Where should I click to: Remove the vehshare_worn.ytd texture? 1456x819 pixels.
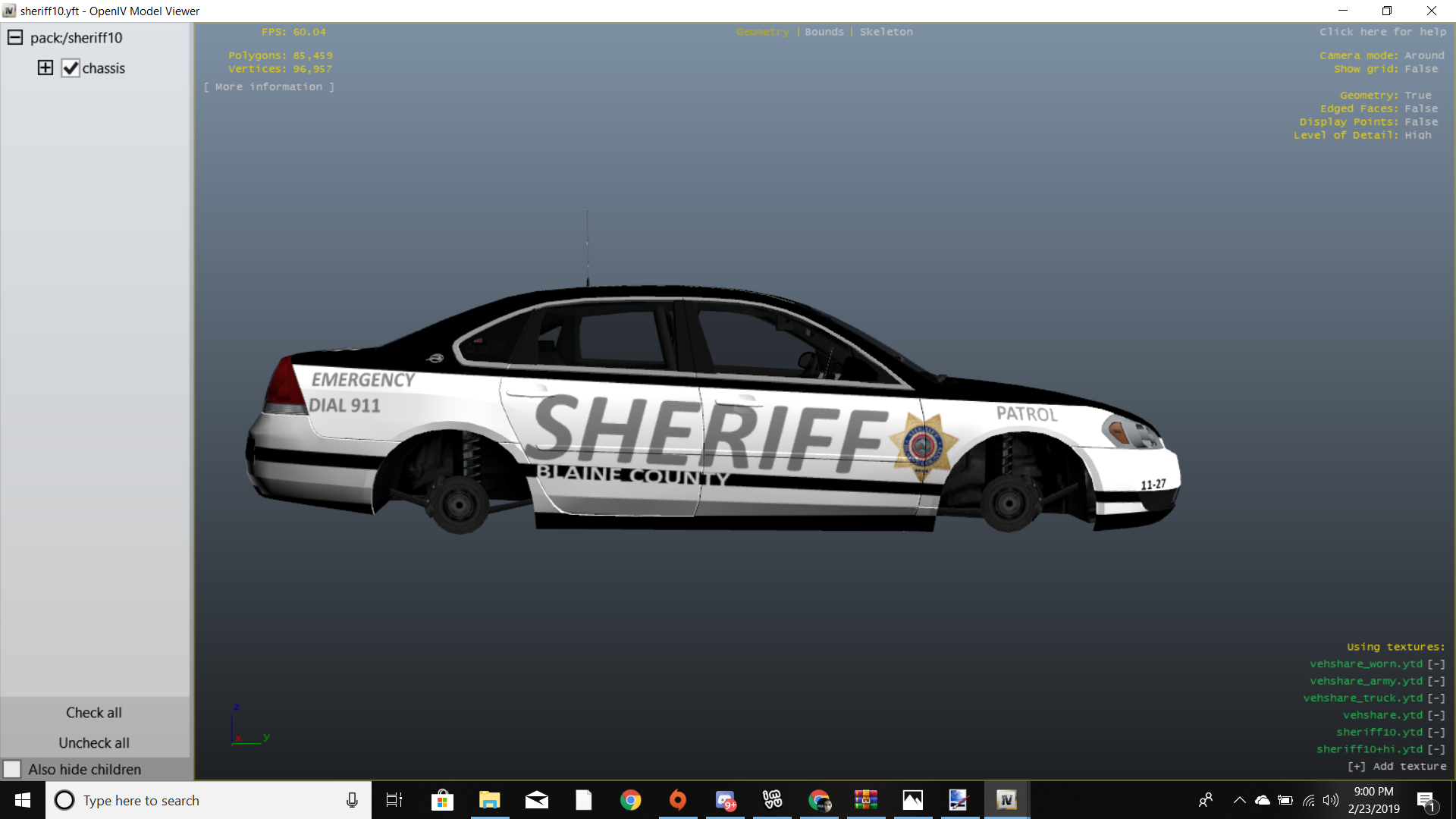tap(1436, 664)
